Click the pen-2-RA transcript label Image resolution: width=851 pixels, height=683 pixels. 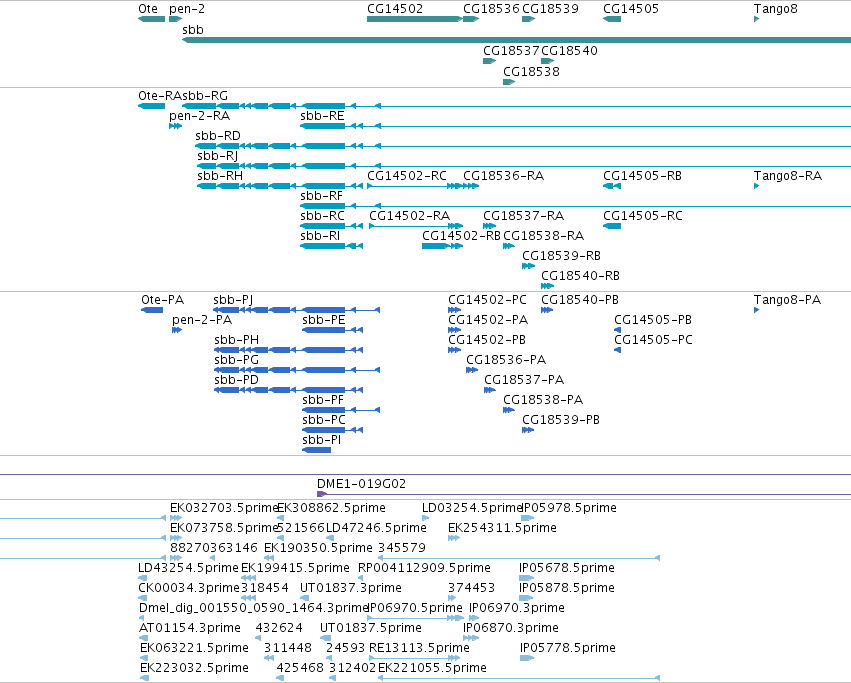(199, 116)
